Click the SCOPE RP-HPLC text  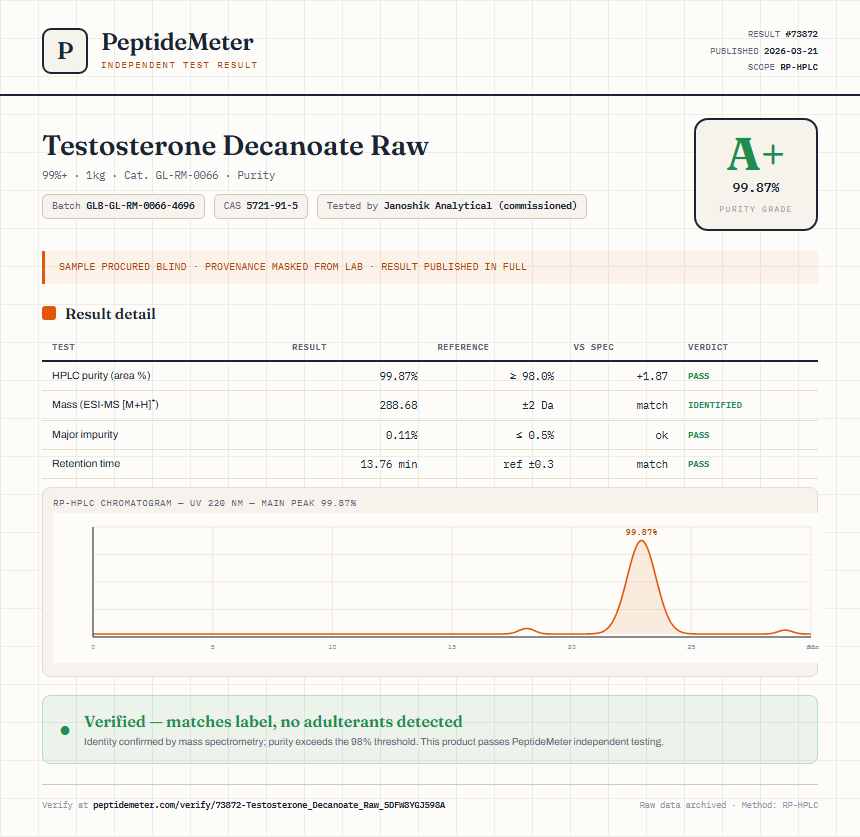click(x=783, y=67)
